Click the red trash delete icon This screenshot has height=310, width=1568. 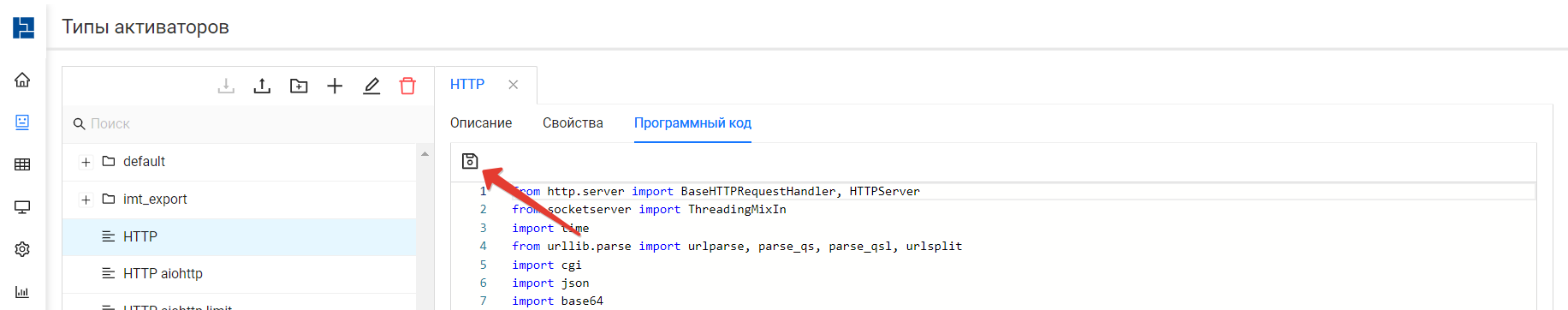coord(407,86)
